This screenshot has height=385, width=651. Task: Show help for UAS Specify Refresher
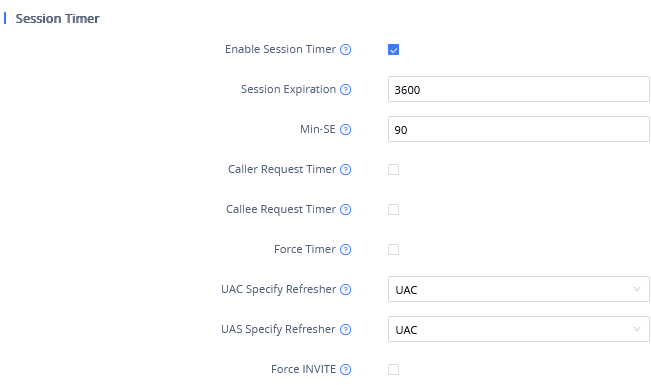point(345,329)
